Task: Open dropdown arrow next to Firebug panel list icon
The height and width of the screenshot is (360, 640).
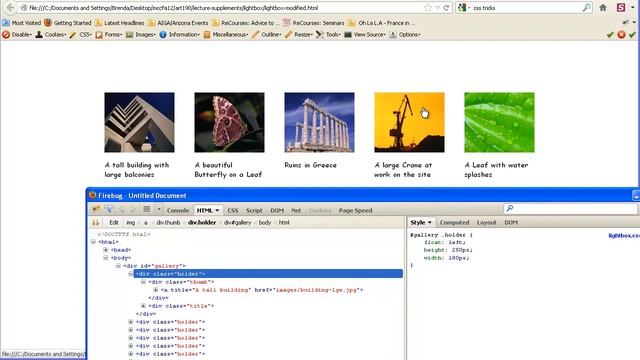Action: (159, 210)
